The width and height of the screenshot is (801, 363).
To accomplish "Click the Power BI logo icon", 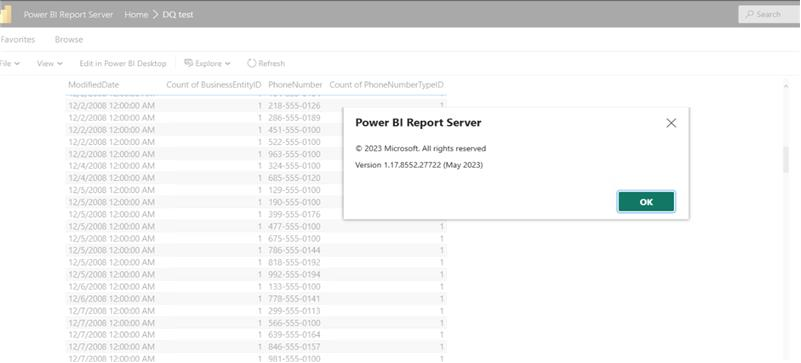I will click(6, 14).
